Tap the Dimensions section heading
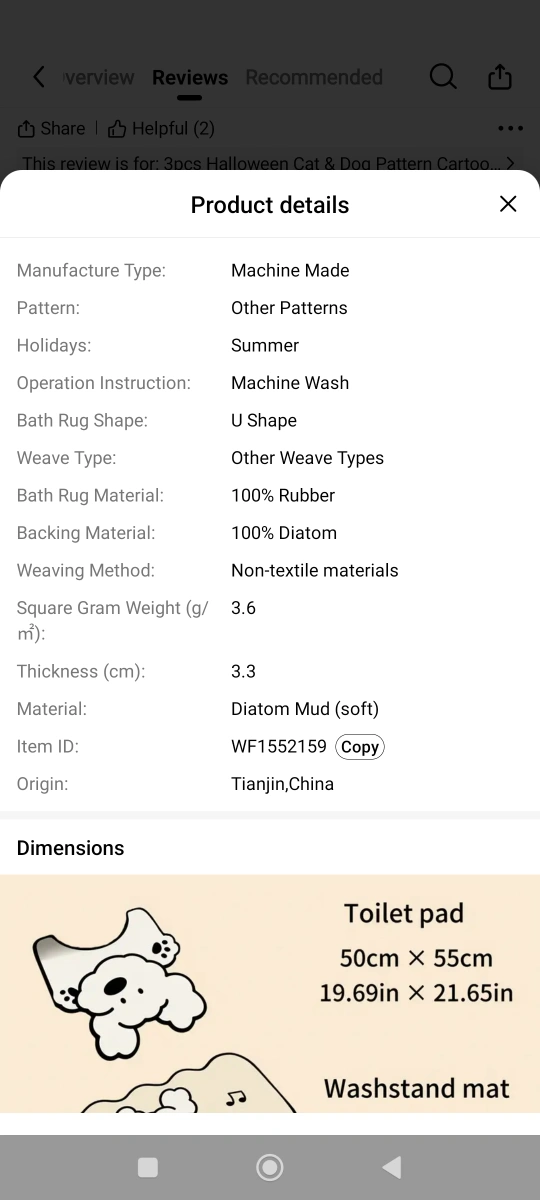 (x=71, y=848)
